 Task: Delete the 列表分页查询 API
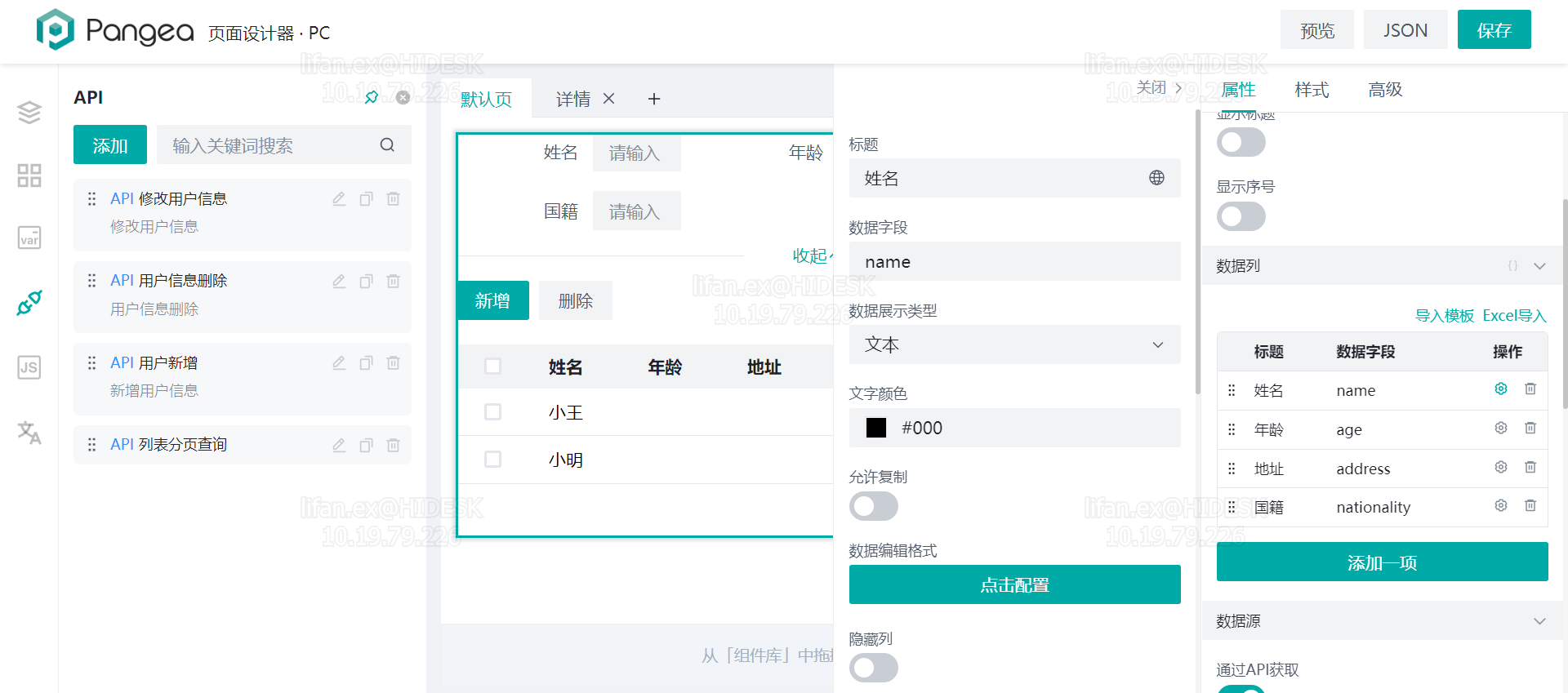(x=393, y=445)
